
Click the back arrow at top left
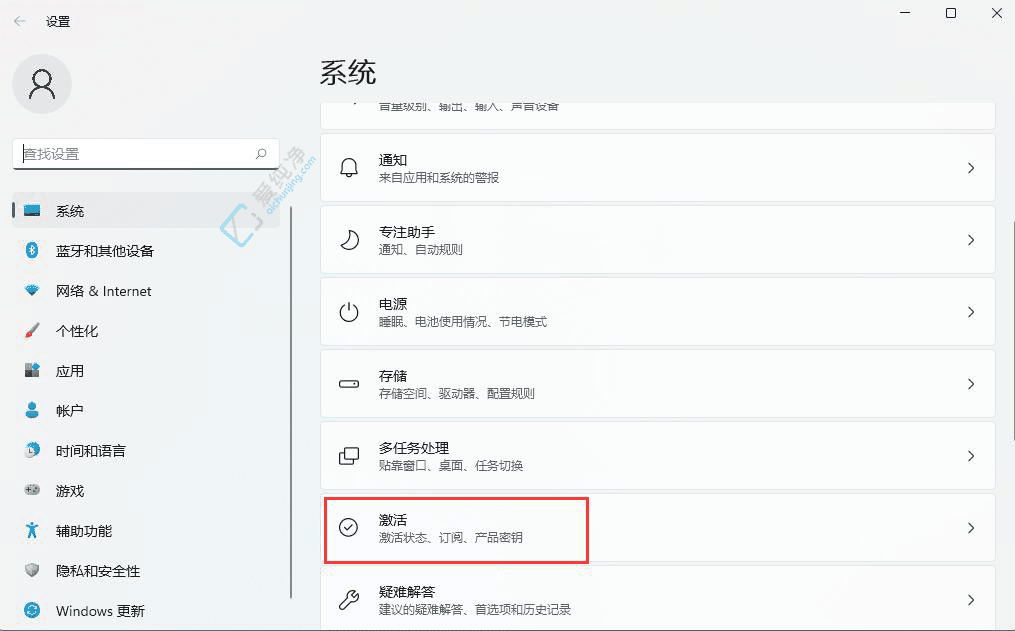pyautogui.click(x=19, y=19)
